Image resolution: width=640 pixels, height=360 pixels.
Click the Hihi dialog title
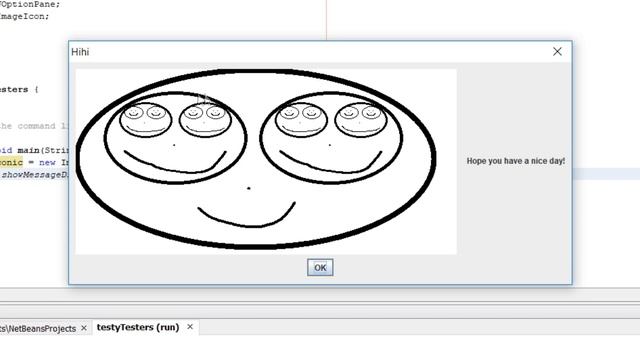(80, 52)
